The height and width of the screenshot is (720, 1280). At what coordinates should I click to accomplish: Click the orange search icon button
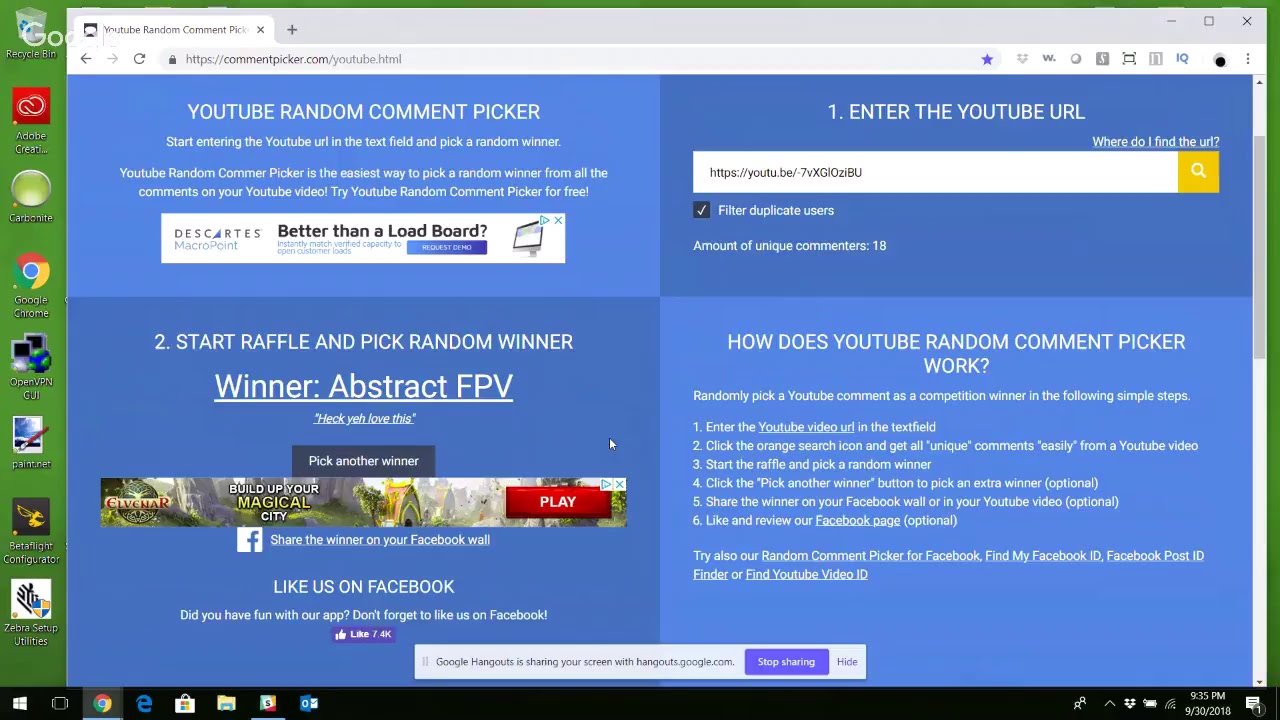[1198, 172]
